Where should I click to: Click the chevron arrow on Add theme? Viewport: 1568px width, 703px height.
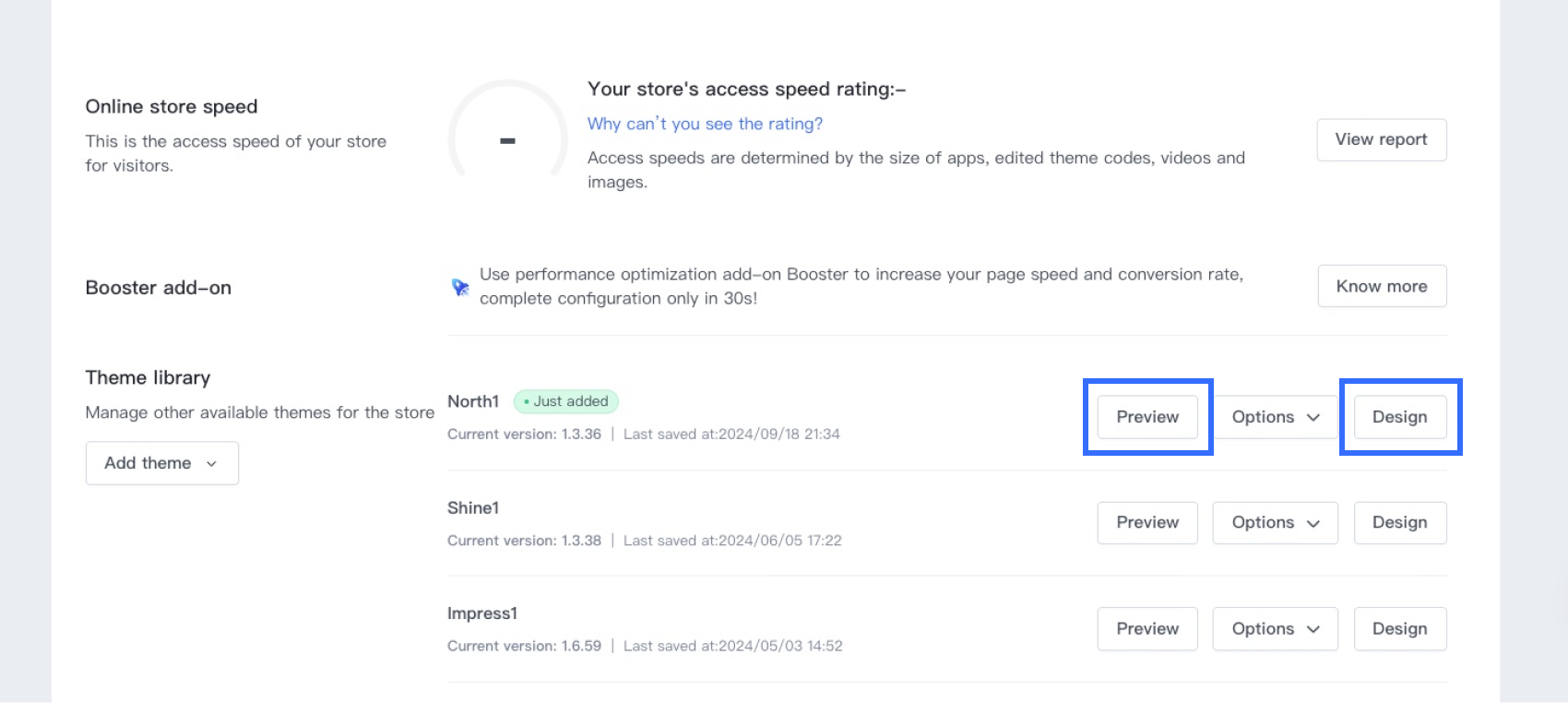tap(211, 463)
